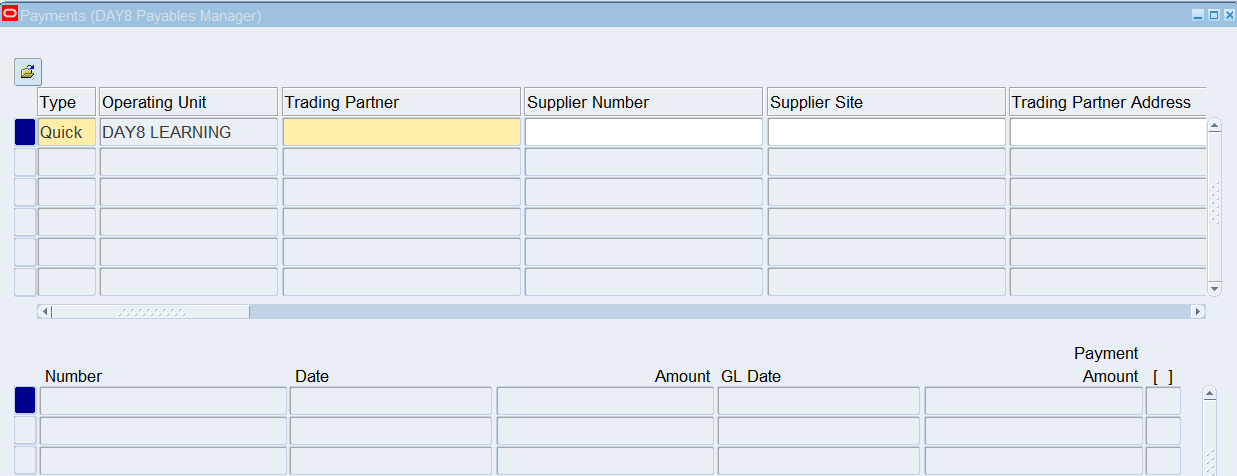Click the horizontal scrollbar thumb
Screen dimensions: 1237x476
[150, 312]
